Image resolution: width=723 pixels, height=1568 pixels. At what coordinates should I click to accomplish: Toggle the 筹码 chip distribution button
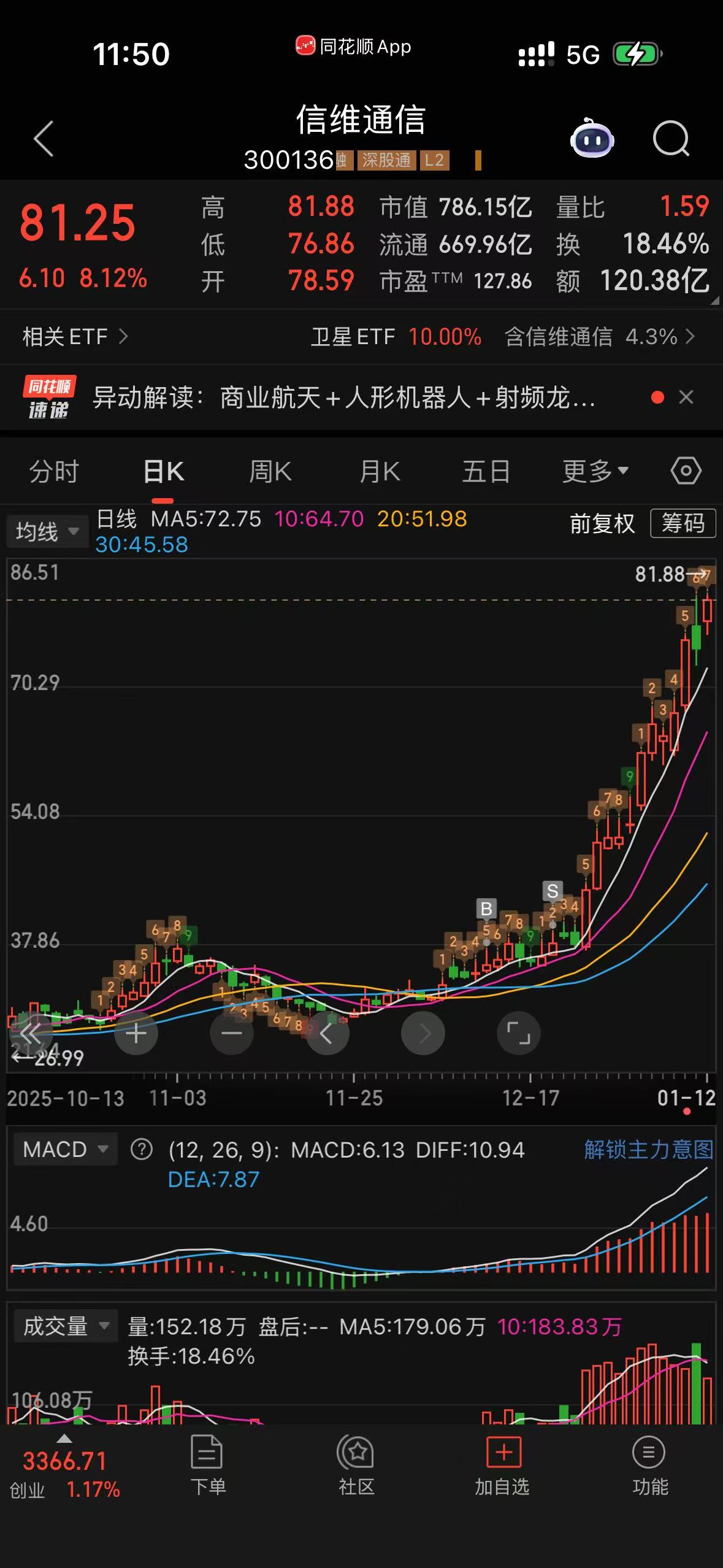click(x=683, y=523)
